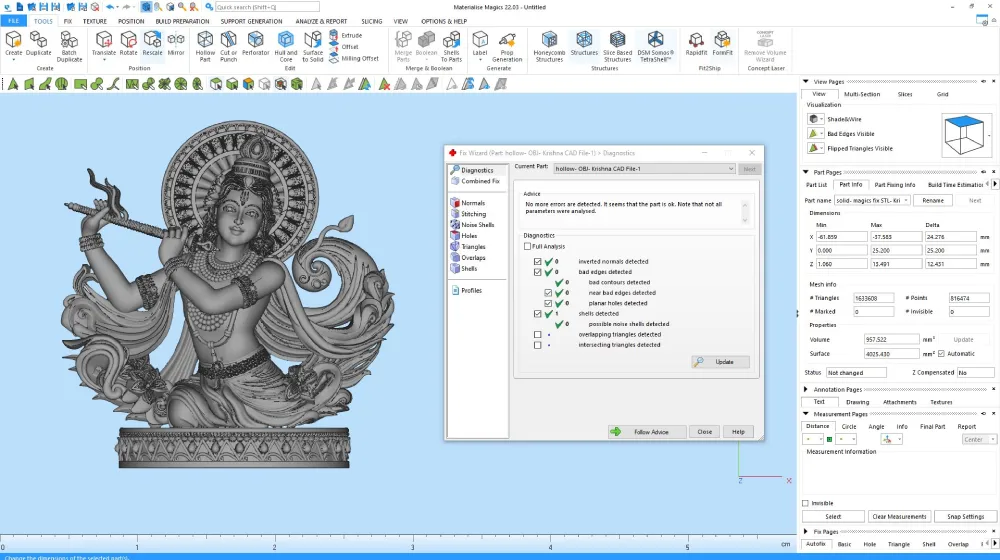Click Update in Diagnostics
The image size is (1000, 560).
tap(720, 362)
